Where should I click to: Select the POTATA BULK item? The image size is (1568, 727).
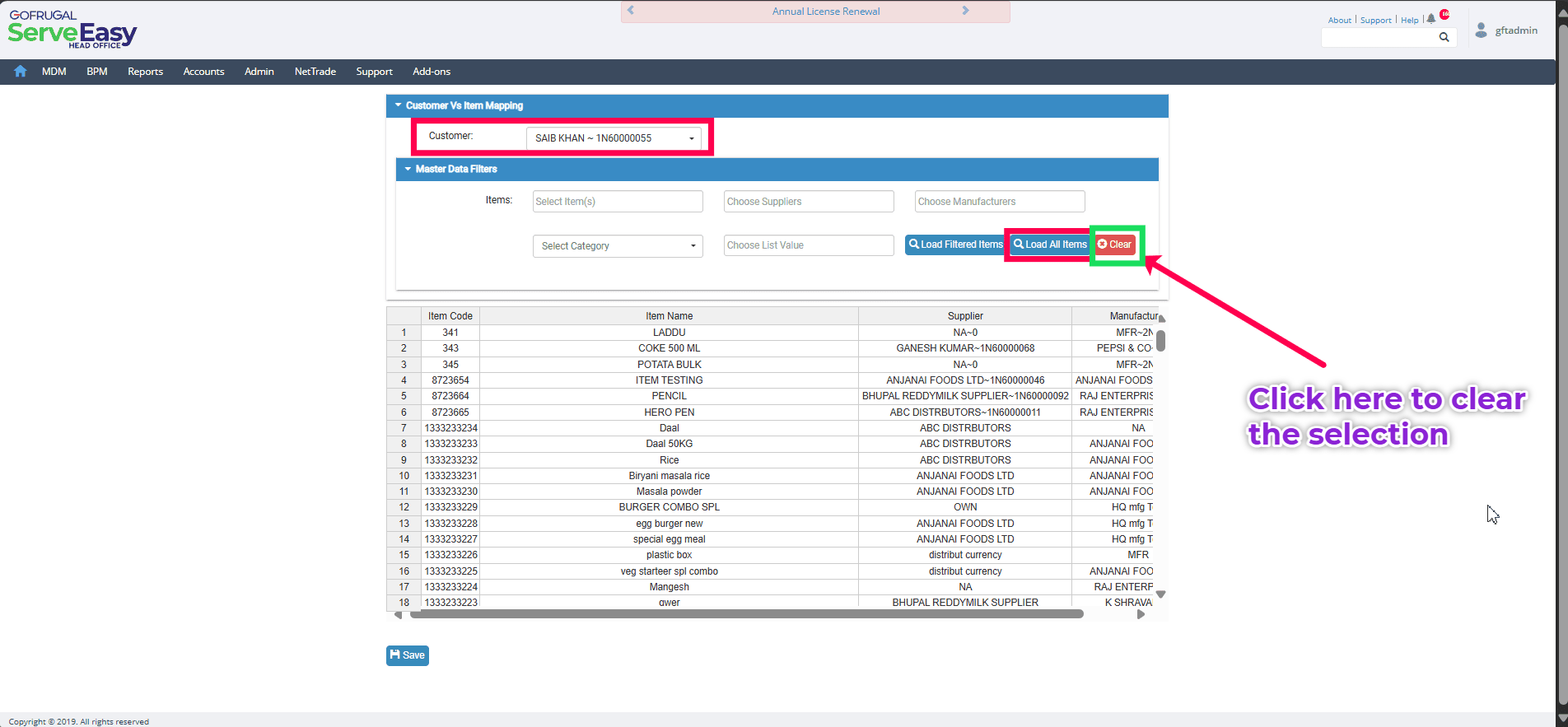[669, 365]
